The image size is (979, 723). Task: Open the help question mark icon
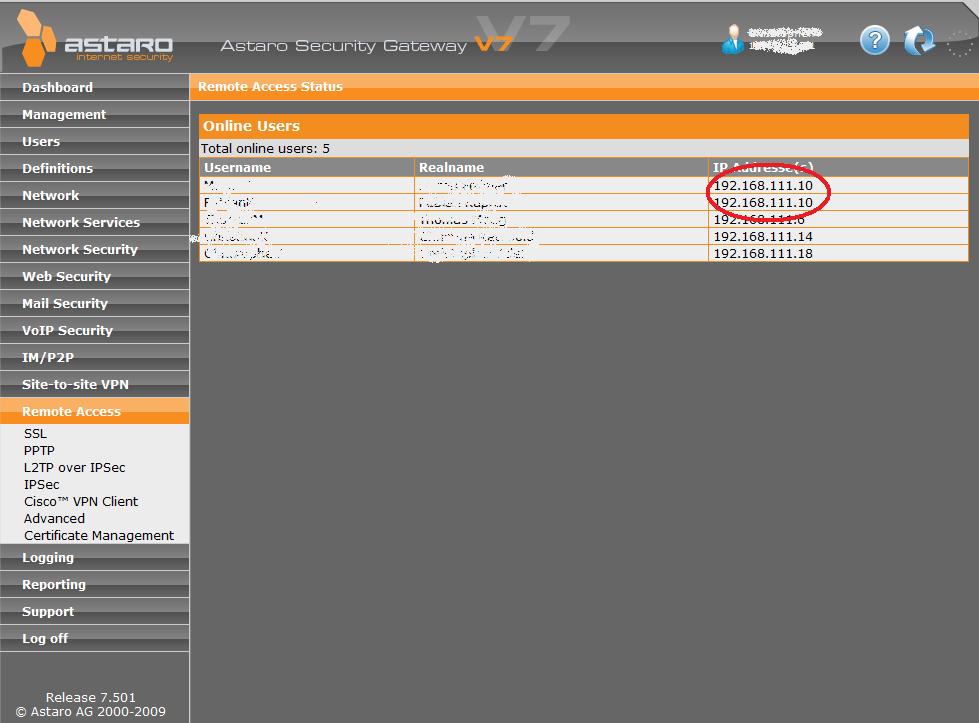coord(875,41)
